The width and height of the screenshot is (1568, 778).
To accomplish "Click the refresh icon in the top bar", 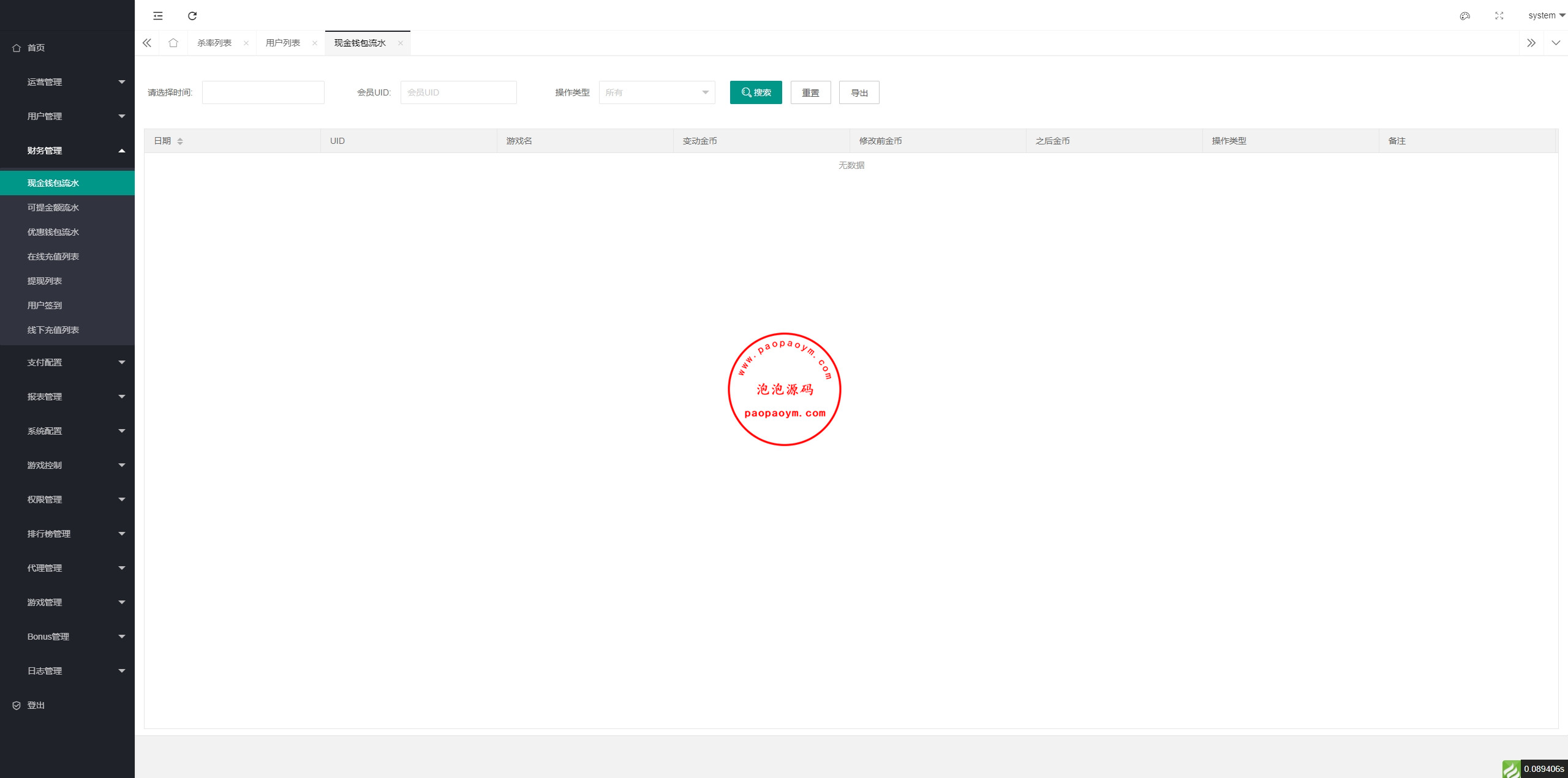I will click(x=192, y=16).
